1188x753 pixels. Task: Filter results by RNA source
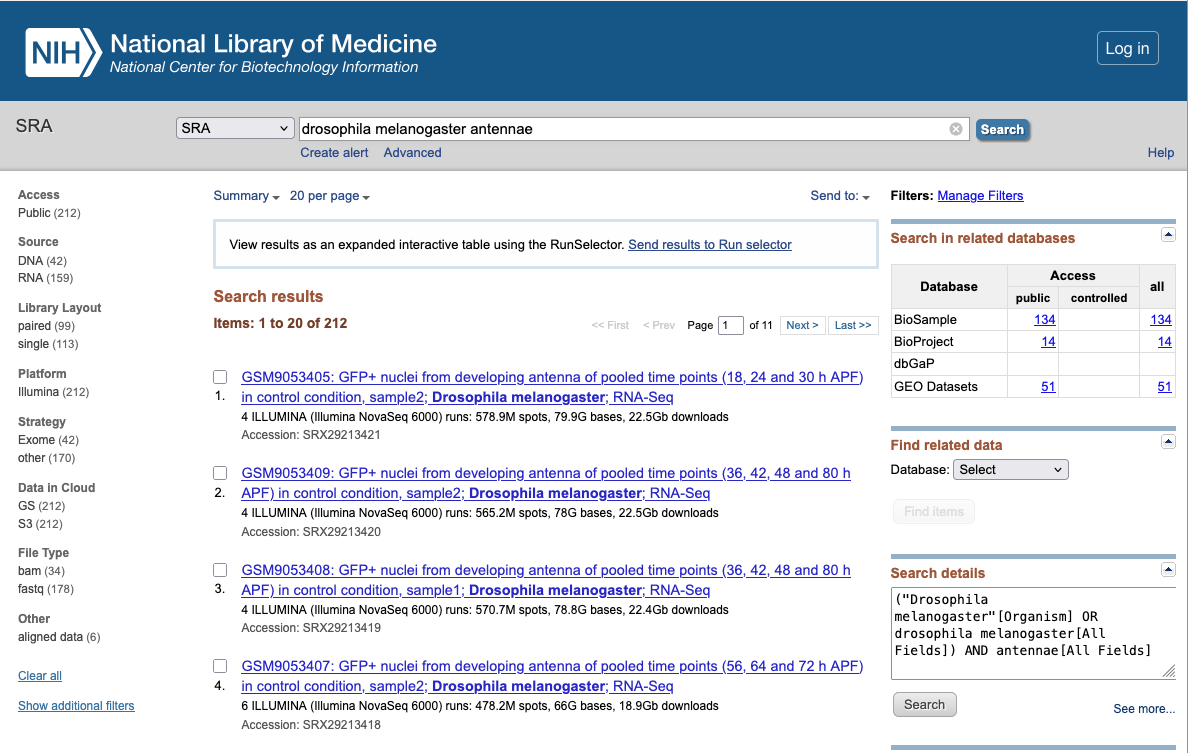point(29,278)
